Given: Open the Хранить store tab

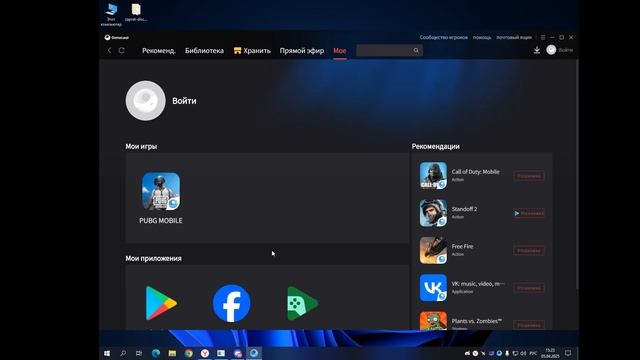Looking at the screenshot, I should [252, 51].
